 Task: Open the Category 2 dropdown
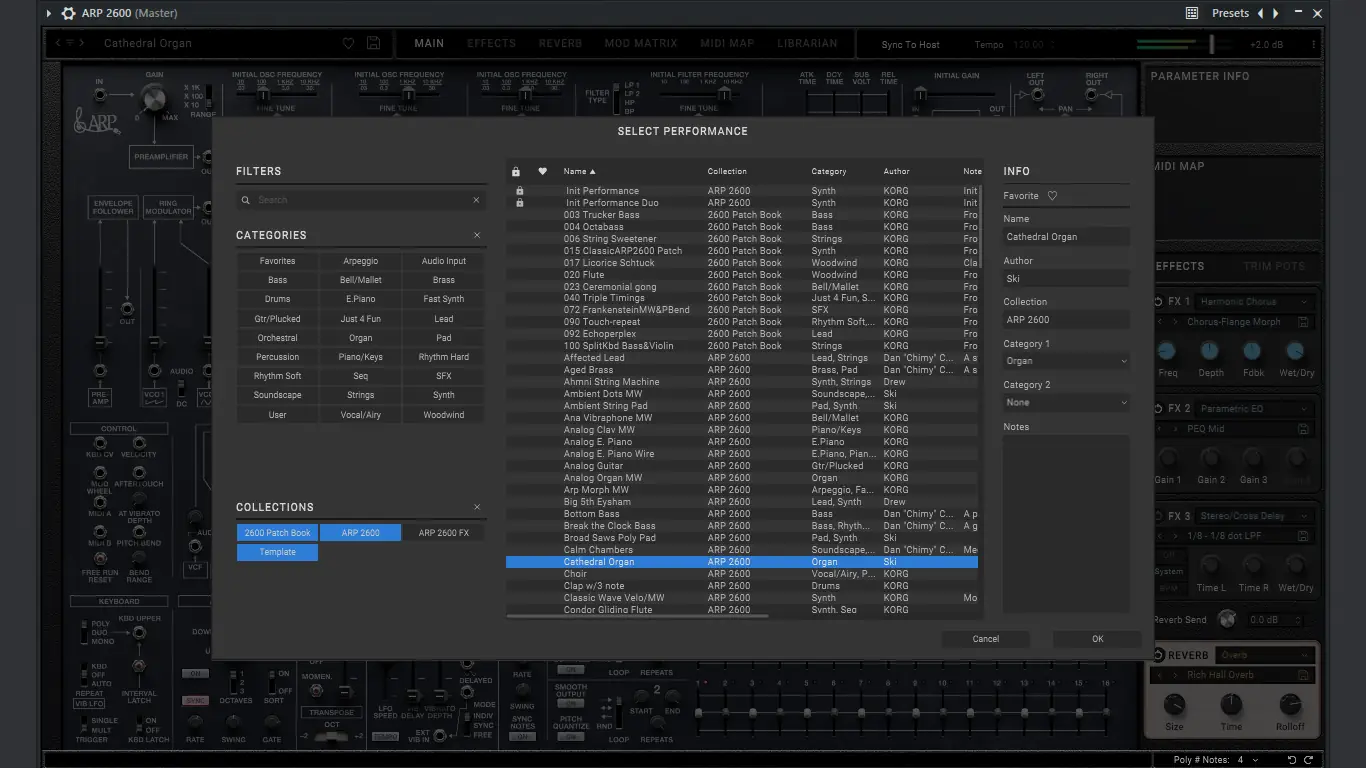(1066, 402)
